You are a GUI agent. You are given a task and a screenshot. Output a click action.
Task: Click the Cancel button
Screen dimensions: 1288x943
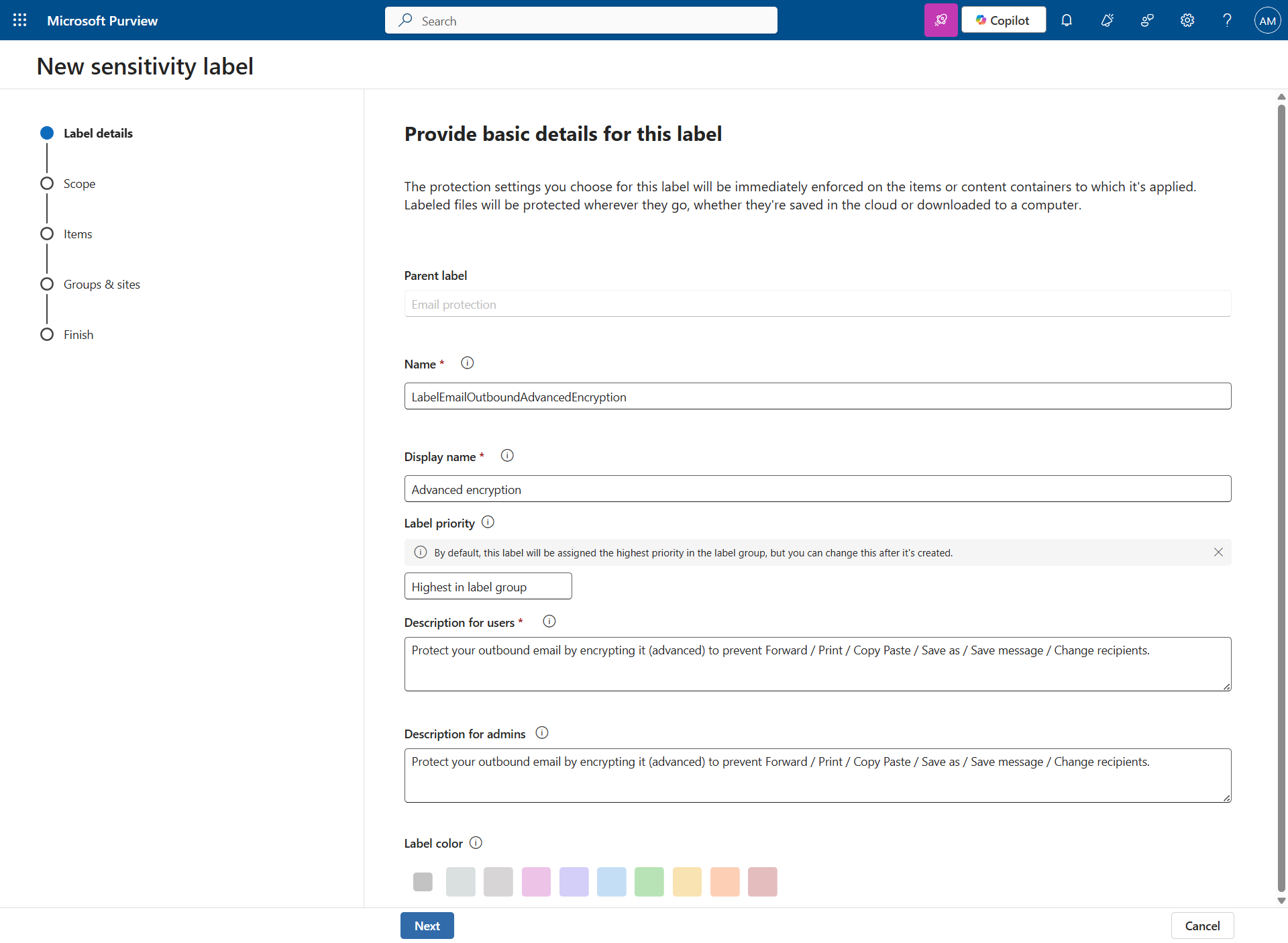(1202, 926)
